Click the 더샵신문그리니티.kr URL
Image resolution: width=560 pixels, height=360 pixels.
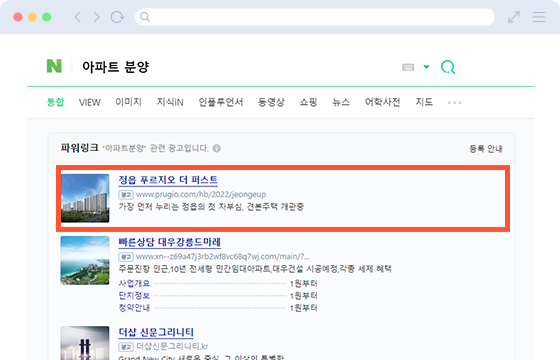pyautogui.click(x=172, y=346)
